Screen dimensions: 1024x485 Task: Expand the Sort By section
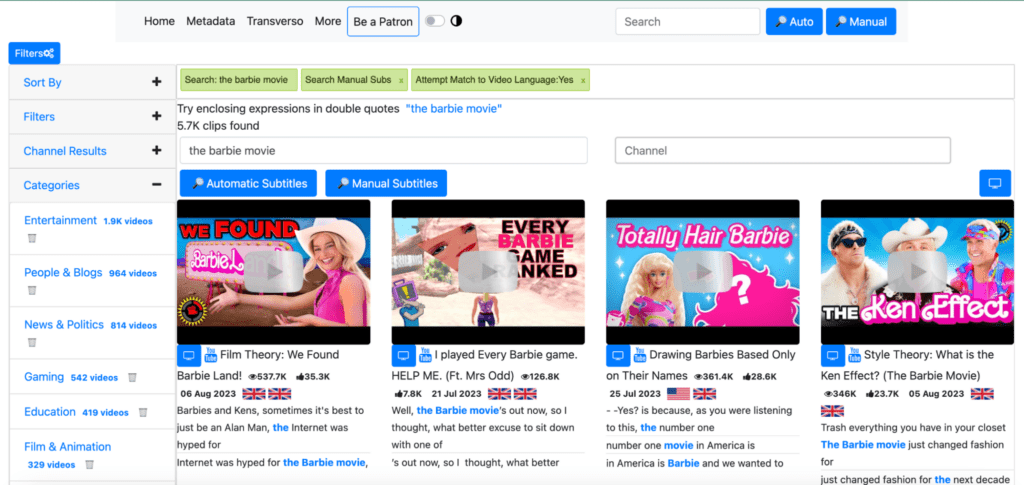pyautogui.click(x=92, y=82)
